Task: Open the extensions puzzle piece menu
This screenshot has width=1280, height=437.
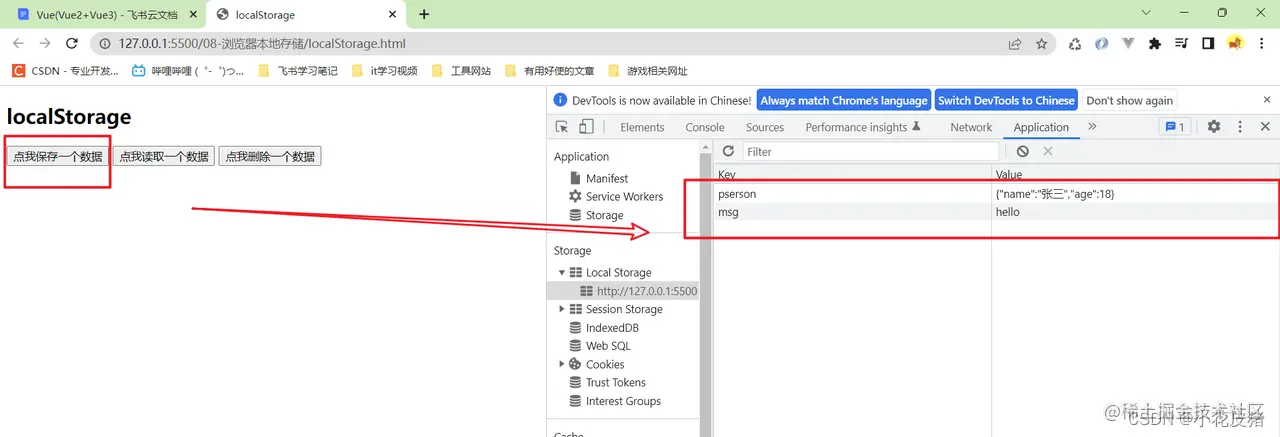Action: point(1155,44)
